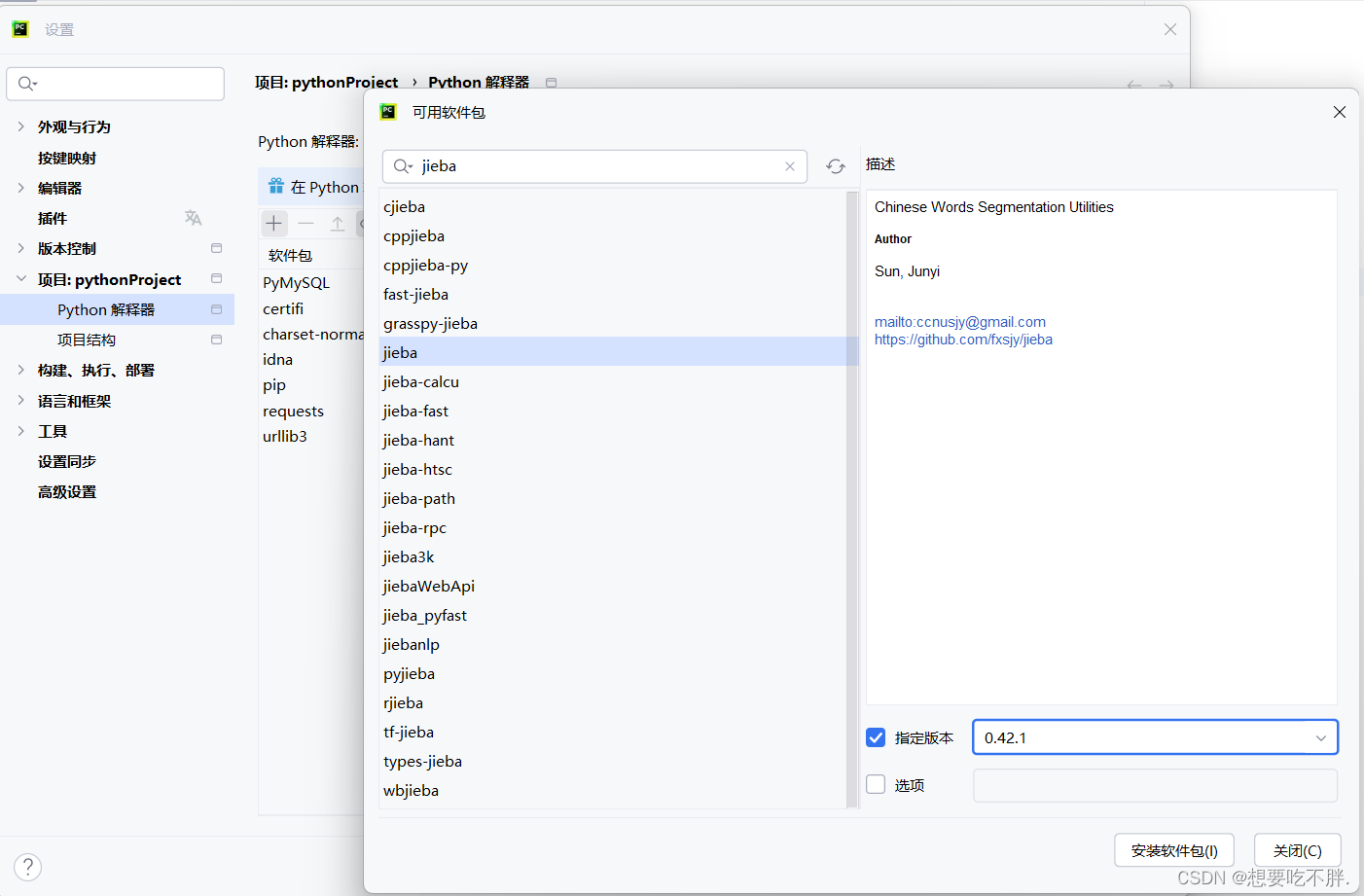Click in the jieba package search field
The image size is (1364, 896).
[595, 166]
